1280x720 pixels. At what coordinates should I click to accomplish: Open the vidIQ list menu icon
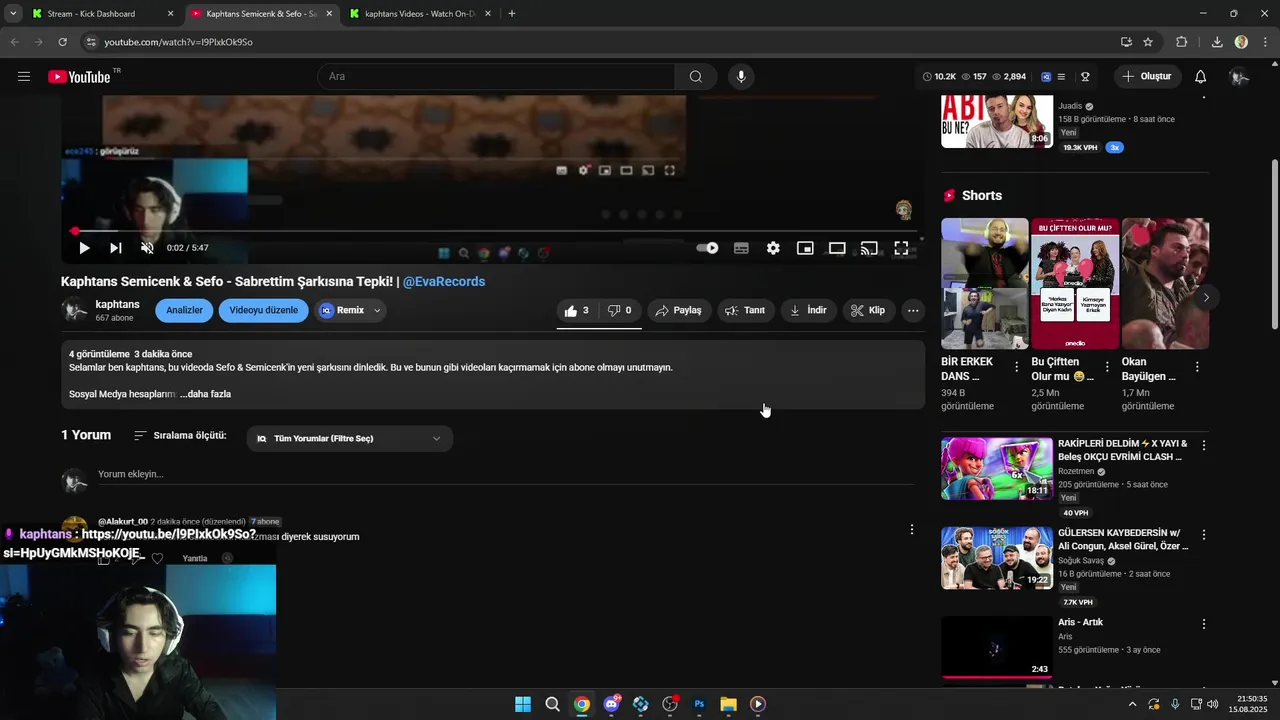pyautogui.click(x=1061, y=77)
